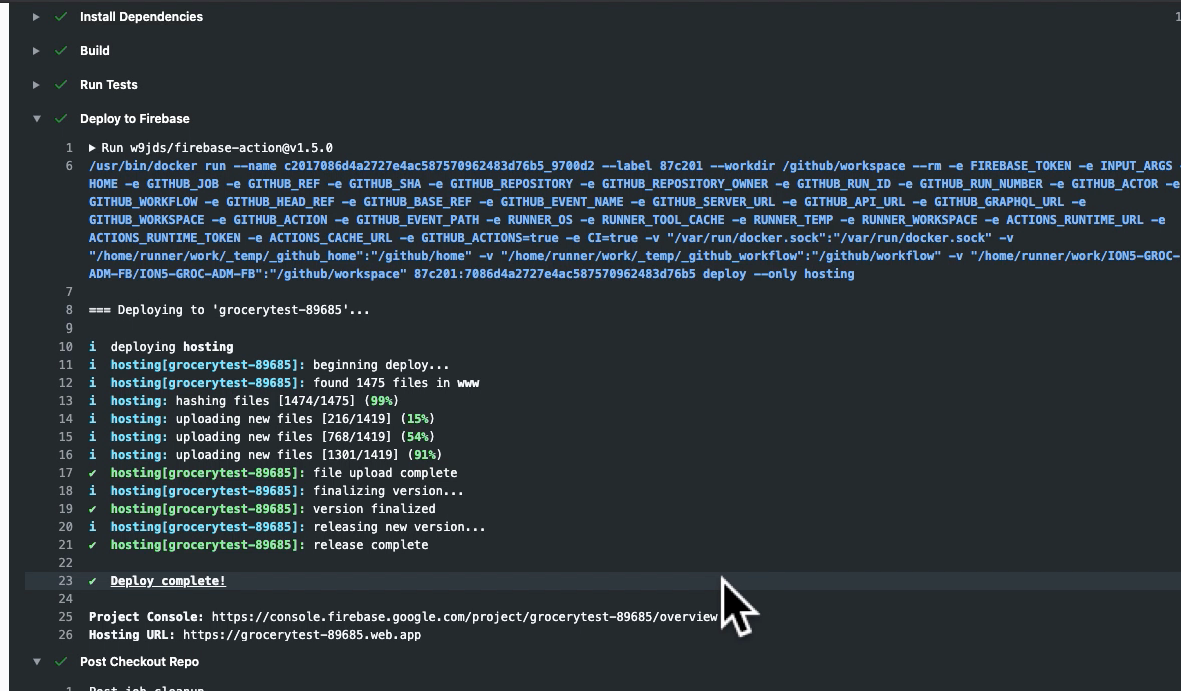Click the 'Deploy complete!' log text
Screen dimensions: 1181x691
pyautogui.click(x=168, y=581)
